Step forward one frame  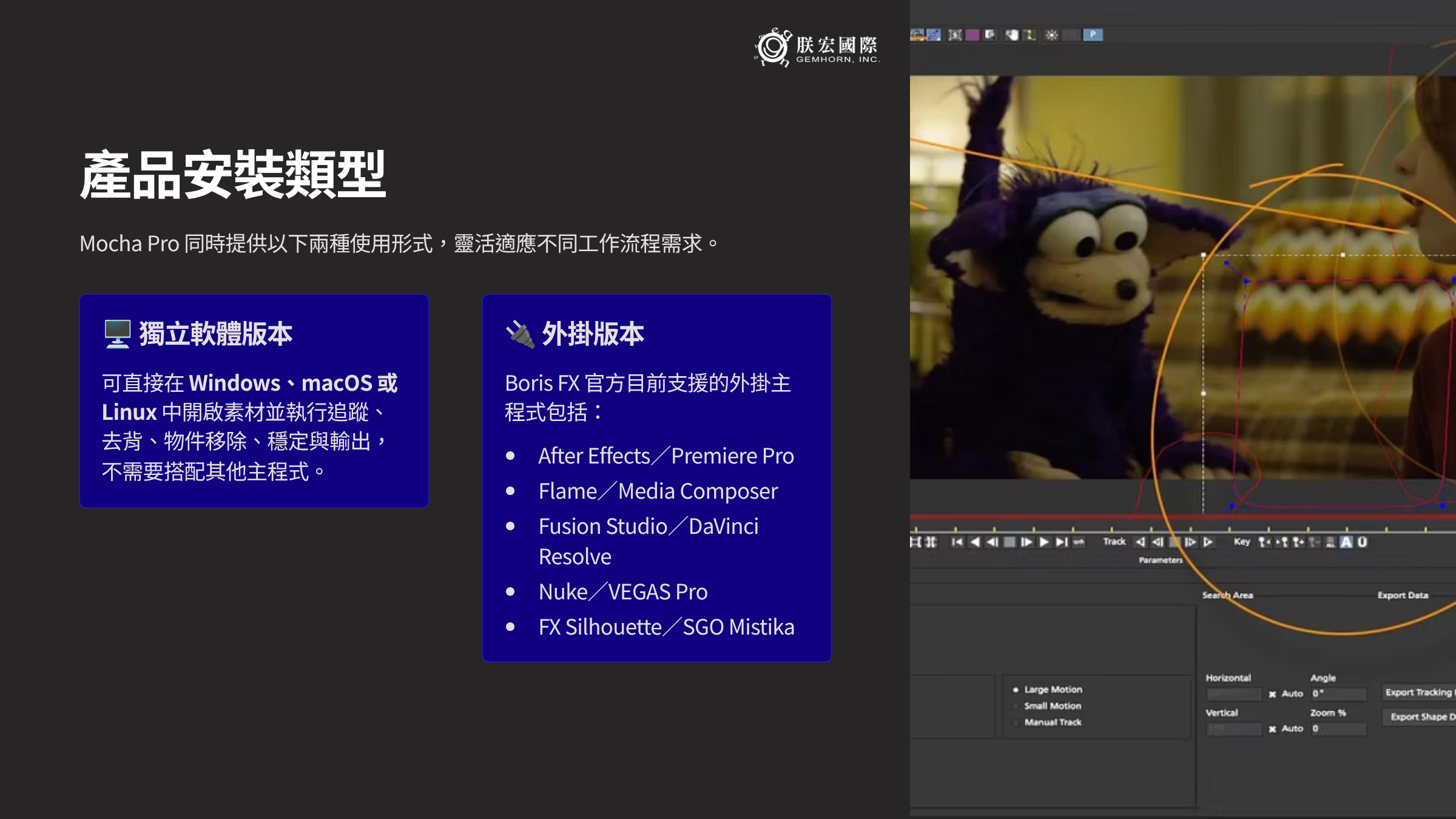tap(1026, 542)
